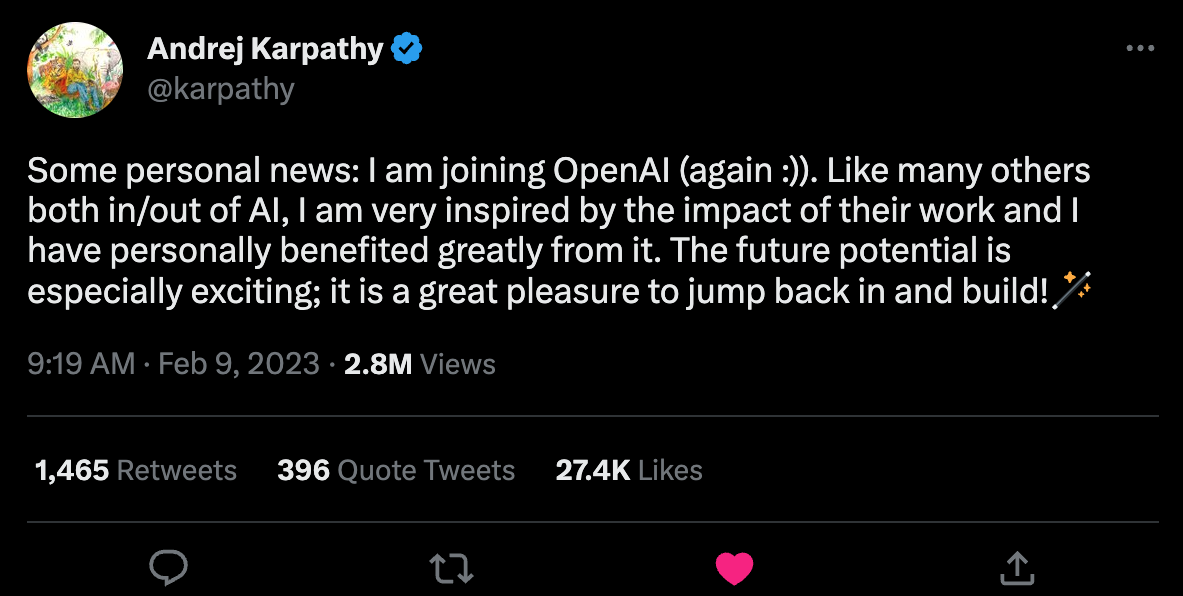
Task: Show the 1,465 Retweets list
Action: coord(136,471)
